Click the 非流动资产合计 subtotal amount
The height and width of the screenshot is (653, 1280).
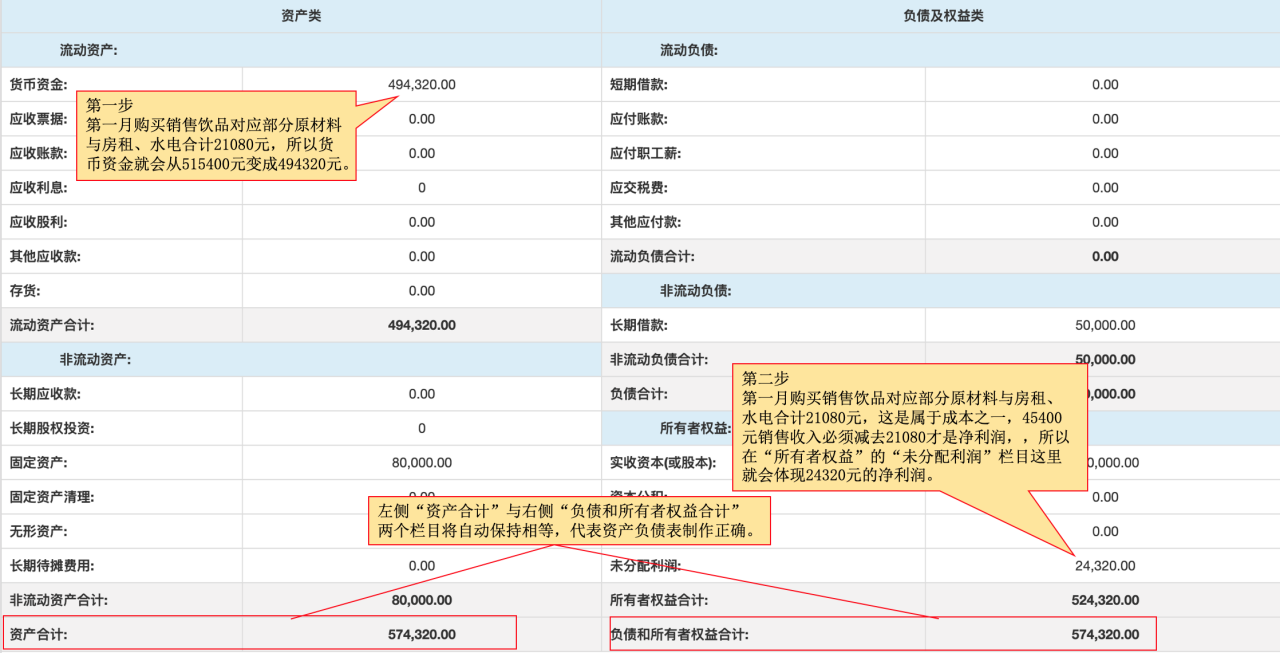coord(421,600)
